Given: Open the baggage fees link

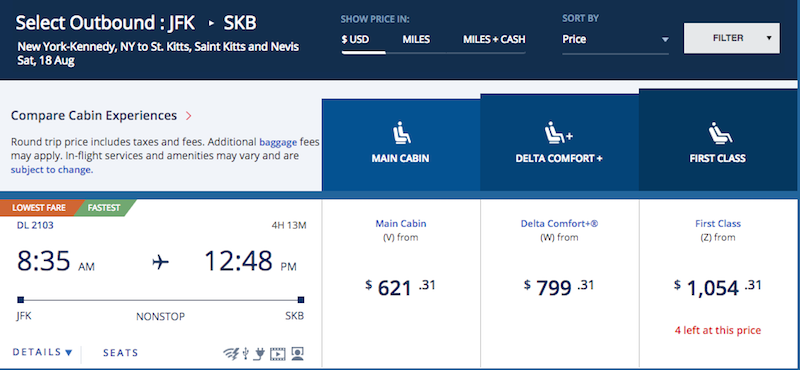Looking at the screenshot, I should (x=278, y=142).
